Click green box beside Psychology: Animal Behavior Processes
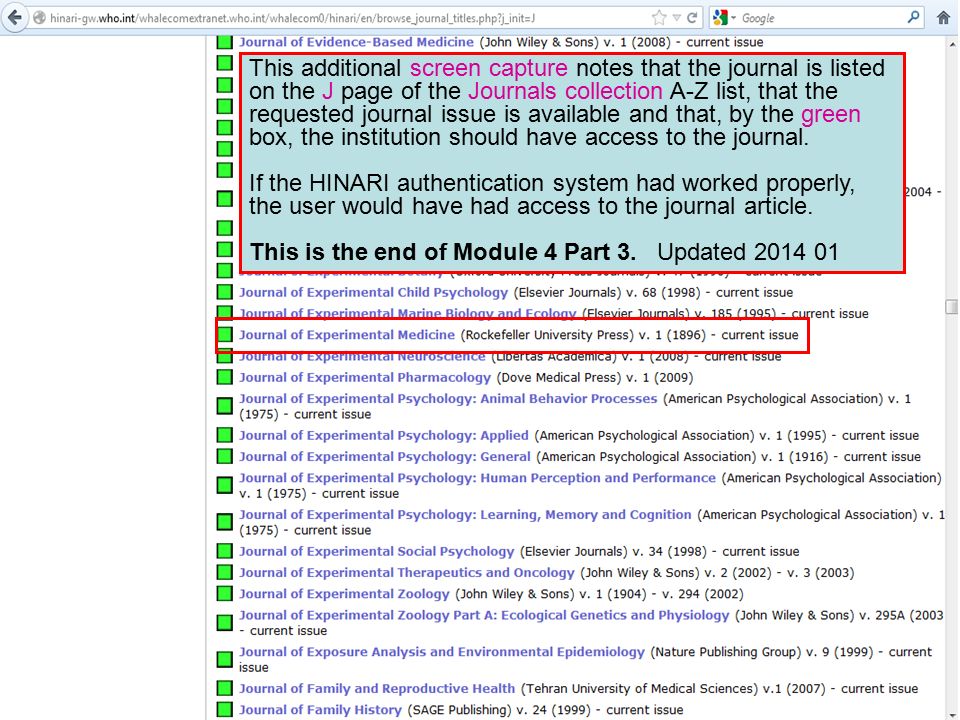Viewport: 960px width, 720px height. pos(225,405)
